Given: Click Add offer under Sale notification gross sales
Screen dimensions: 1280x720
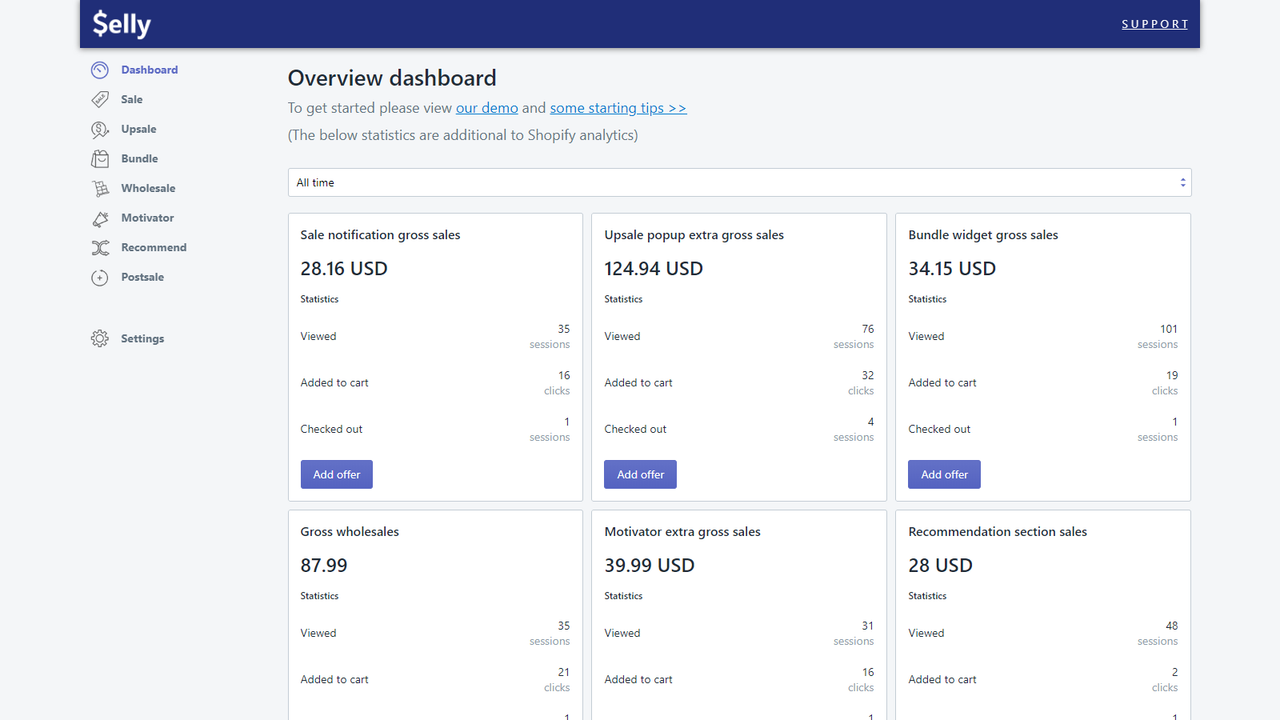Looking at the screenshot, I should [336, 474].
